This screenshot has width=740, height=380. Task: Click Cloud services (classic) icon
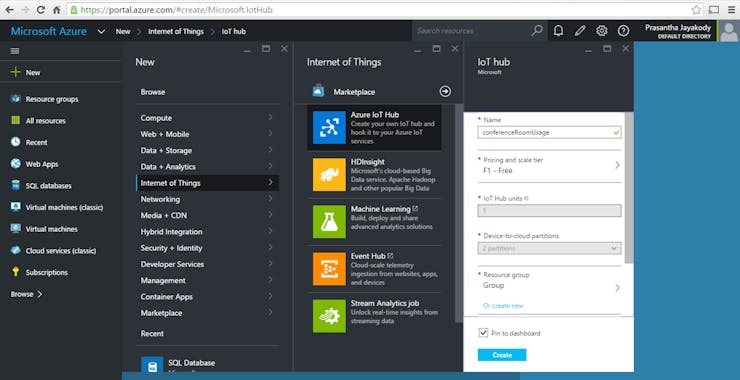point(16,250)
